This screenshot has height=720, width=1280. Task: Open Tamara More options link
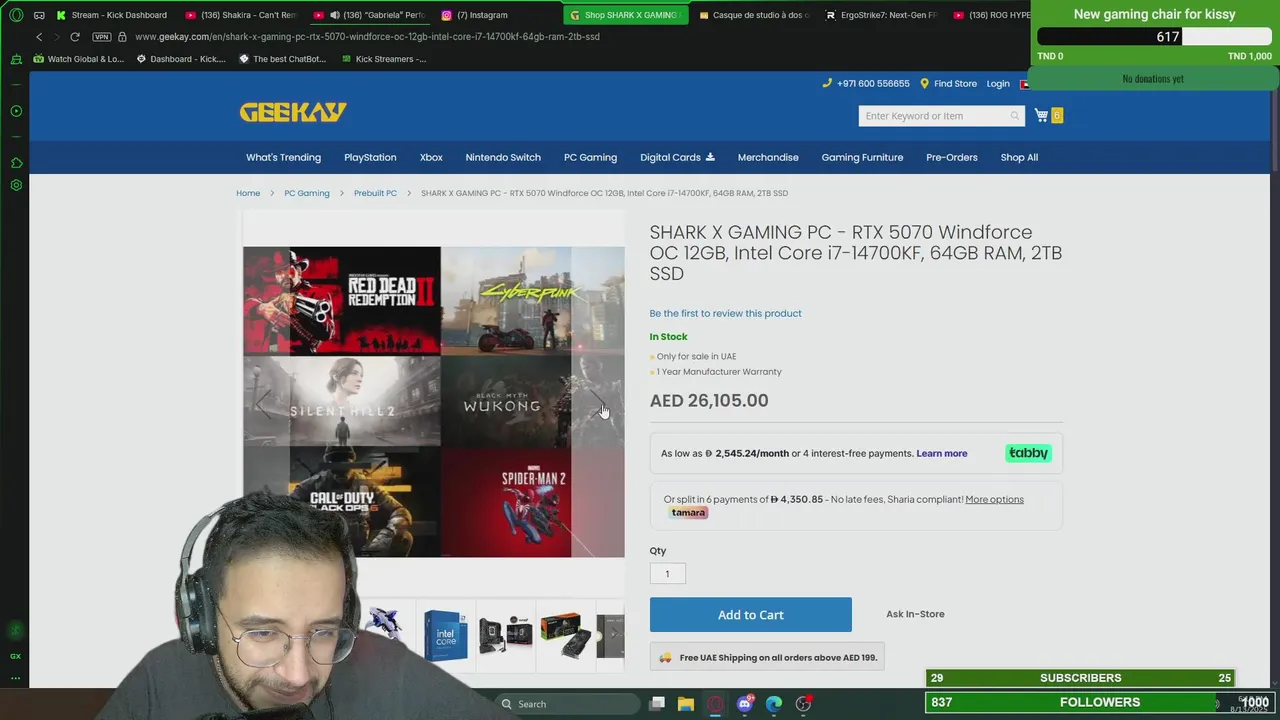click(x=994, y=499)
